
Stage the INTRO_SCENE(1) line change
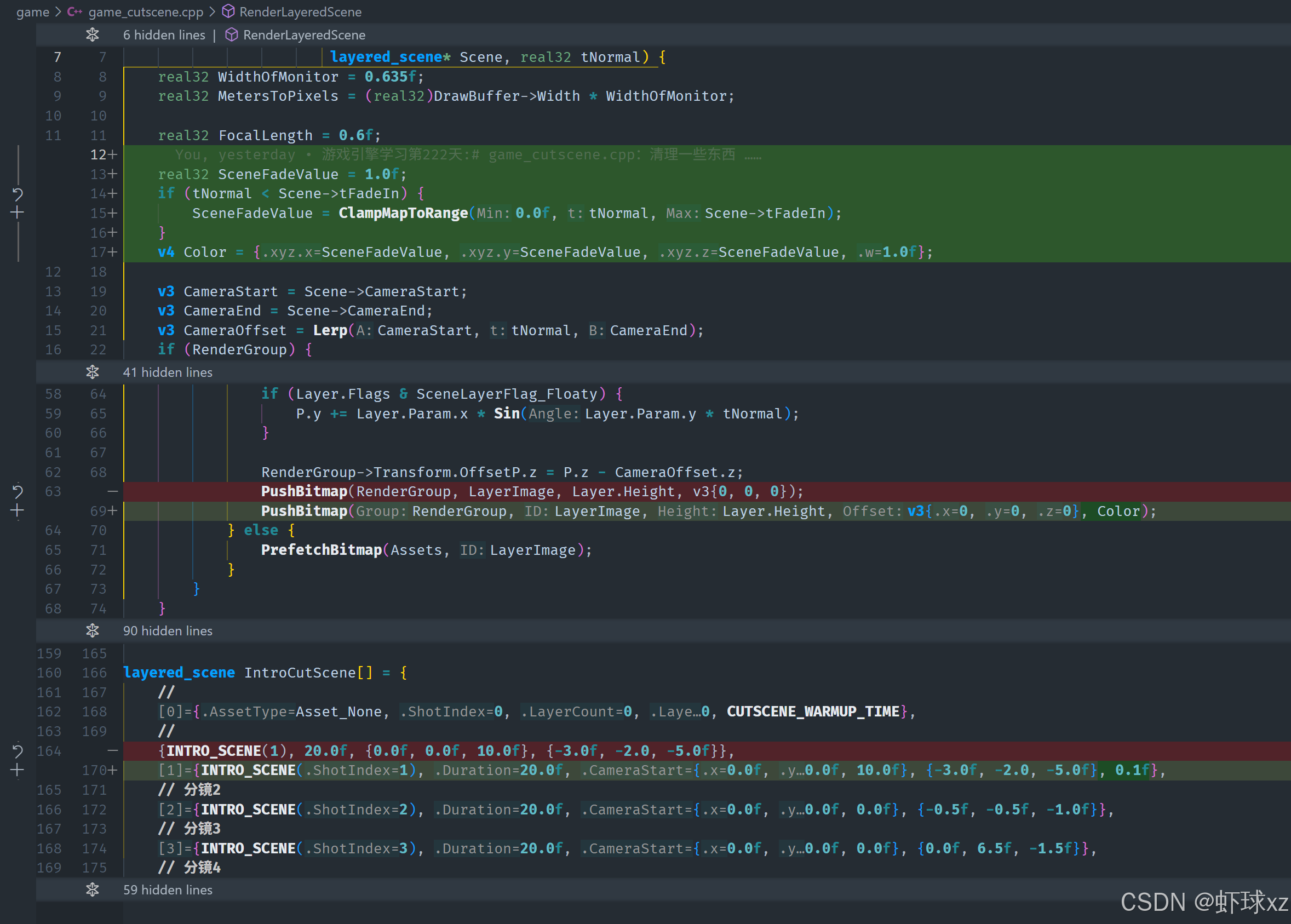[x=17, y=771]
